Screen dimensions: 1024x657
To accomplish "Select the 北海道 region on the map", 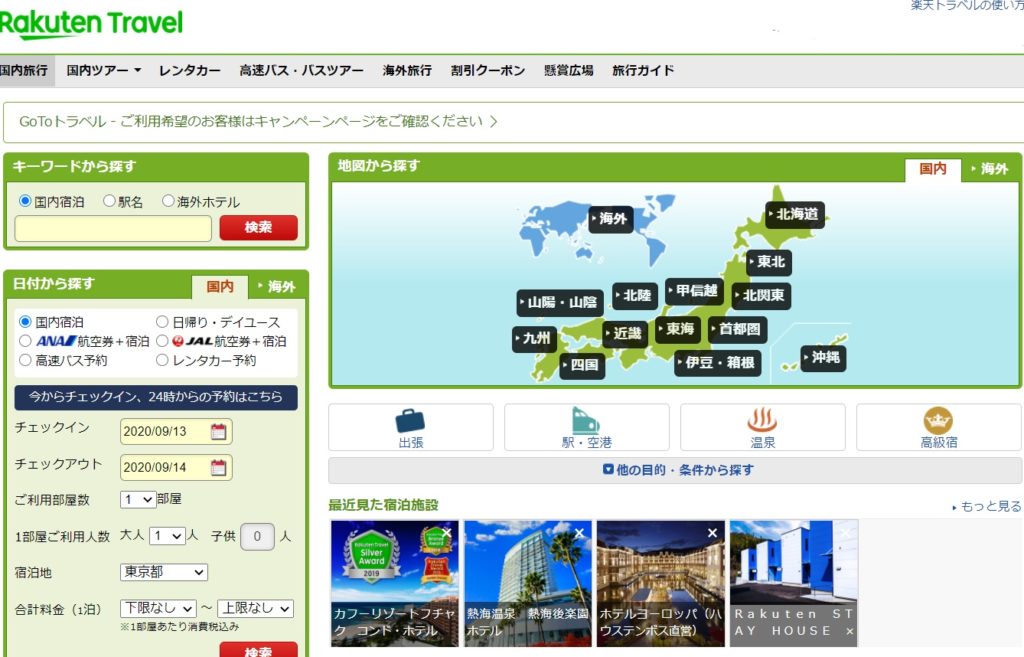I will [795, 214].
